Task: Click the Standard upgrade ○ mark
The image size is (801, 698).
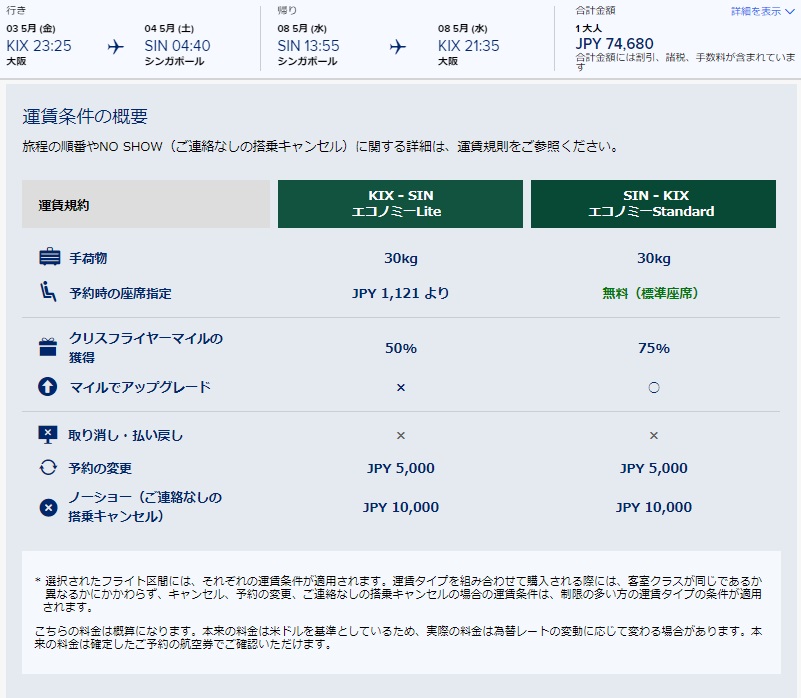Action: click(x=654, y=387)
